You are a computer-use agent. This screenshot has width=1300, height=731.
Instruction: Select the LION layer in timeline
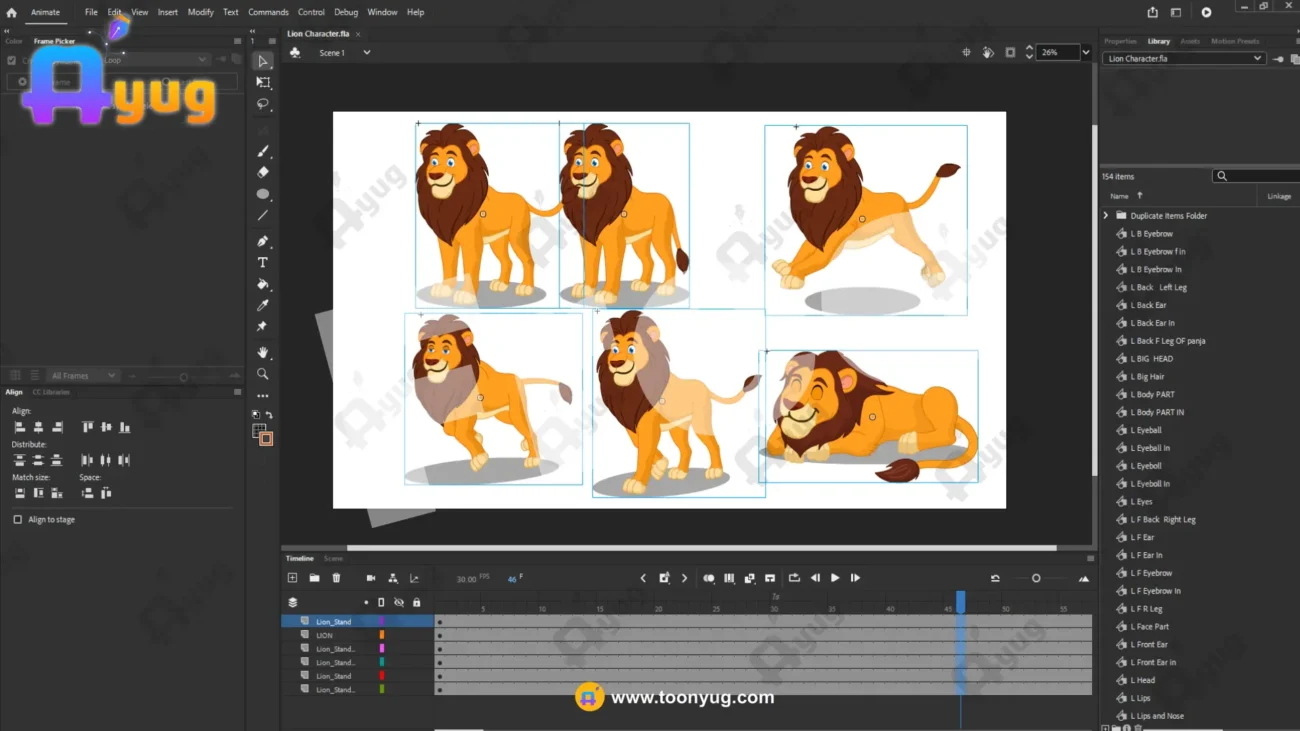pyautogui.click(x=325, y=635)
